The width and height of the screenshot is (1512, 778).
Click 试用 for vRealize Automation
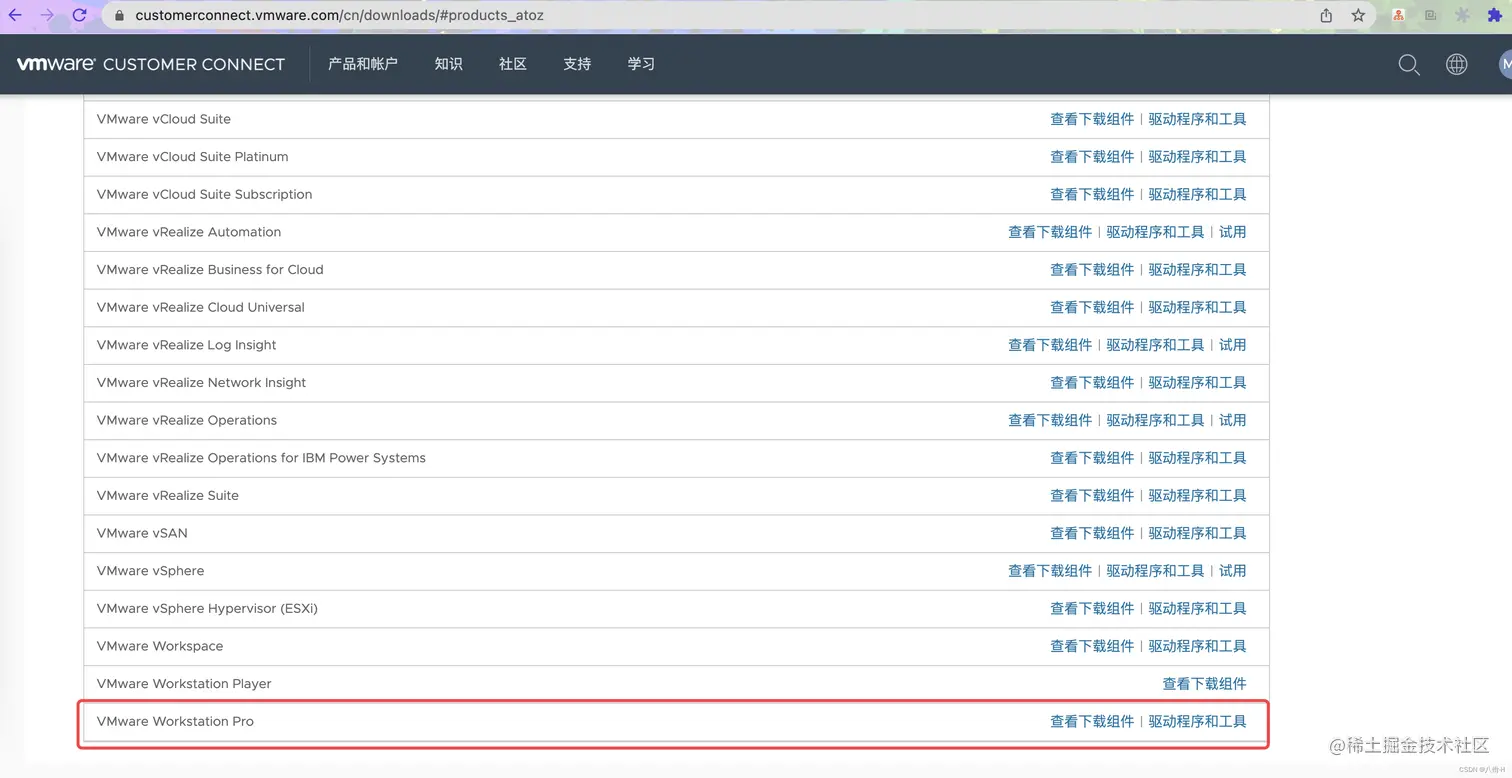coord(1232,232)
